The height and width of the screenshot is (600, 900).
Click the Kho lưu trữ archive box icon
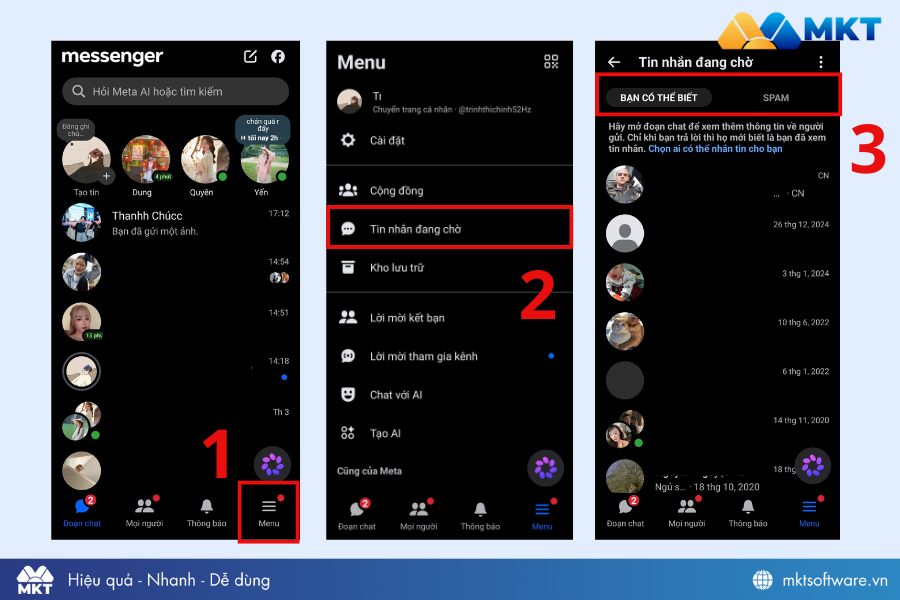click(348, 267)
